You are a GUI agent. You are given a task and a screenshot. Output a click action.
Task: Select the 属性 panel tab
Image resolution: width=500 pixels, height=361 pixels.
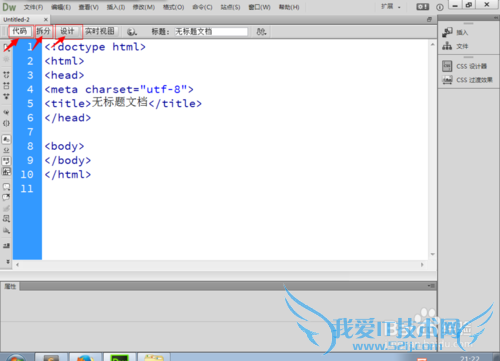click(x=10, y=286)
